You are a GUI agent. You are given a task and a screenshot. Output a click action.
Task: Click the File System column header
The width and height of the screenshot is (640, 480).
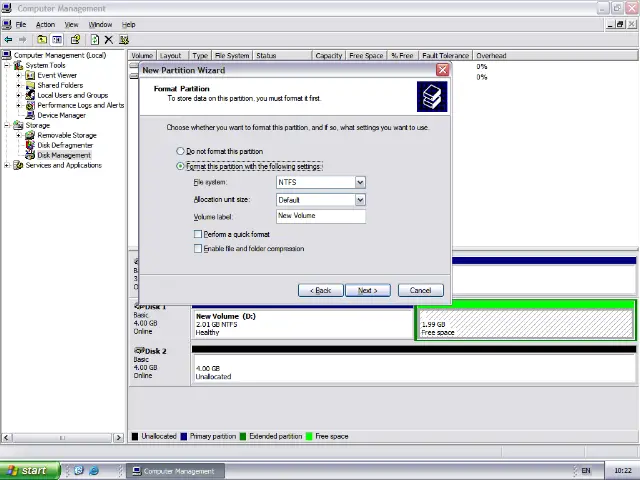(x=232, y=56)
